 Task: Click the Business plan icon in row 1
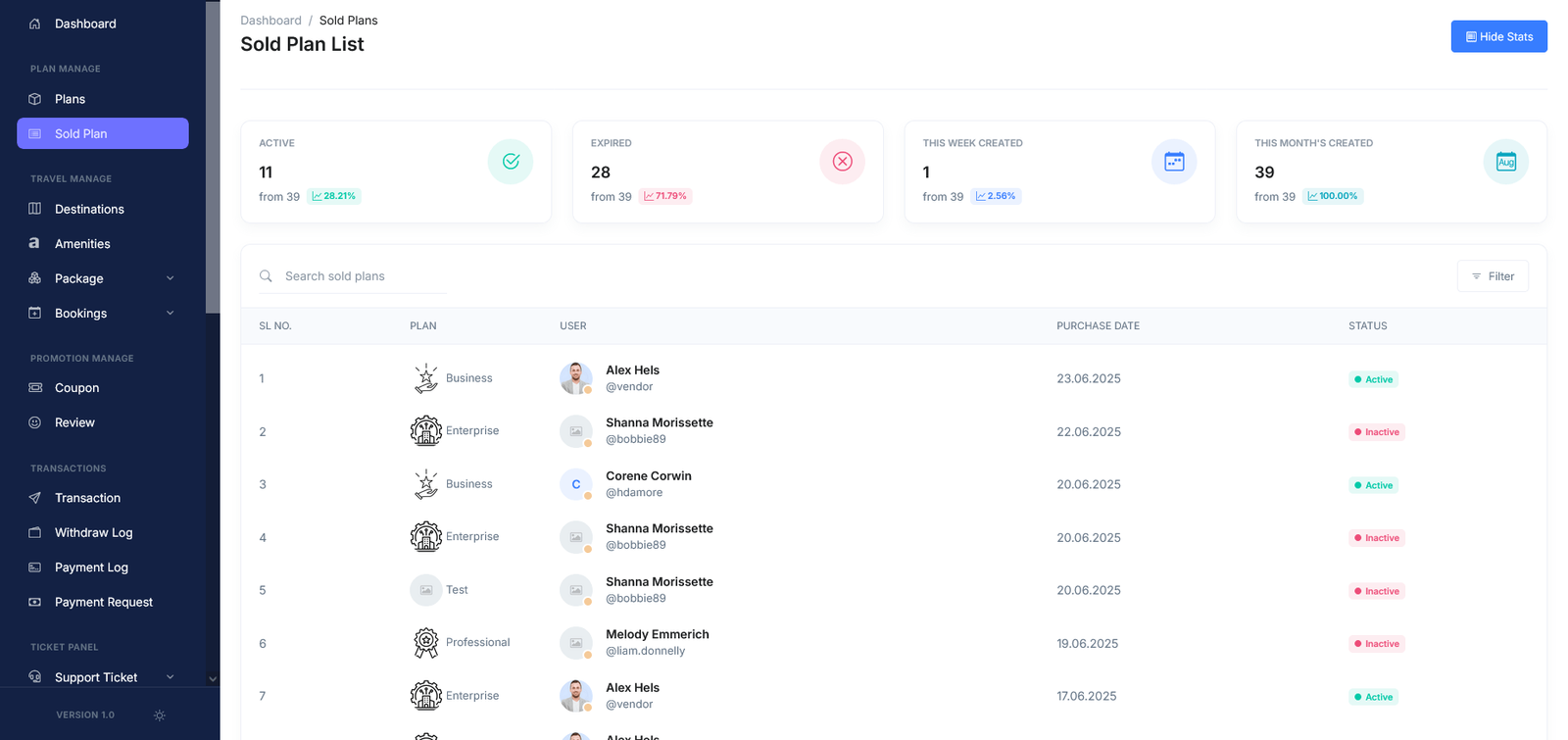coord(425,378)
